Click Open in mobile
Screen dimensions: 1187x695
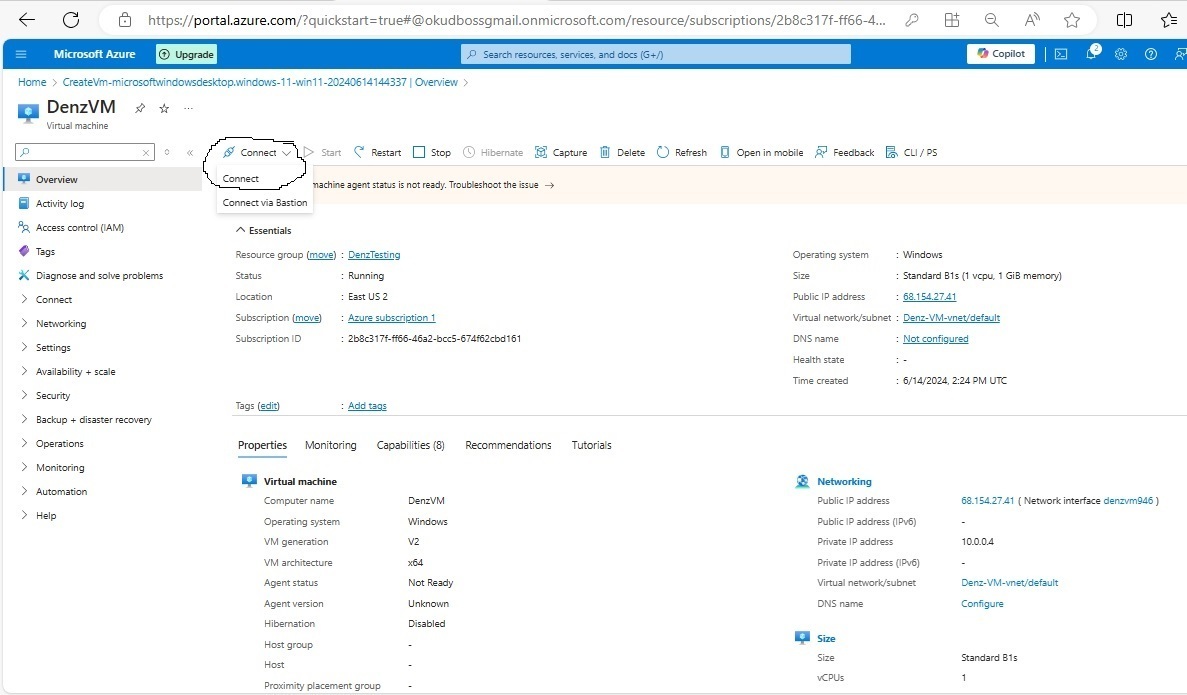(x=762, y=152)
